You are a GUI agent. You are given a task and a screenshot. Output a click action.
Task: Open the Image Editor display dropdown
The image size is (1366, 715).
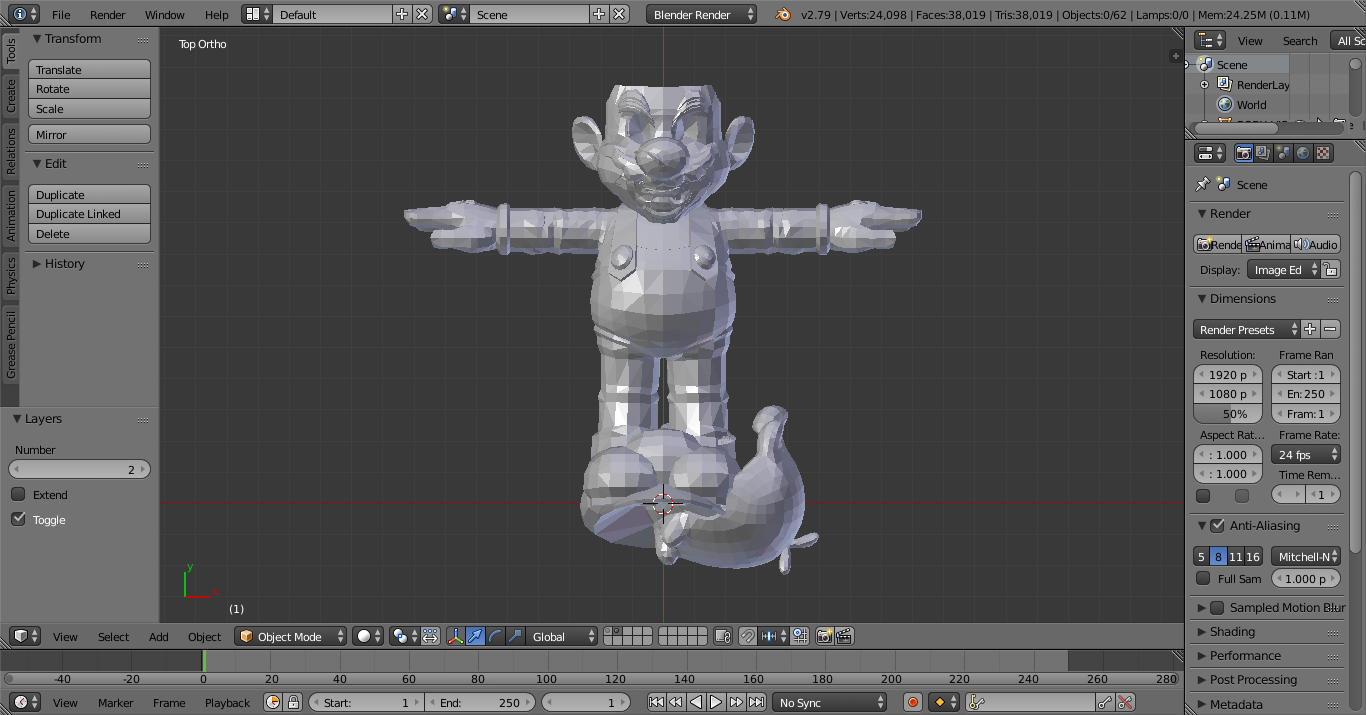tap(1284, 270)
